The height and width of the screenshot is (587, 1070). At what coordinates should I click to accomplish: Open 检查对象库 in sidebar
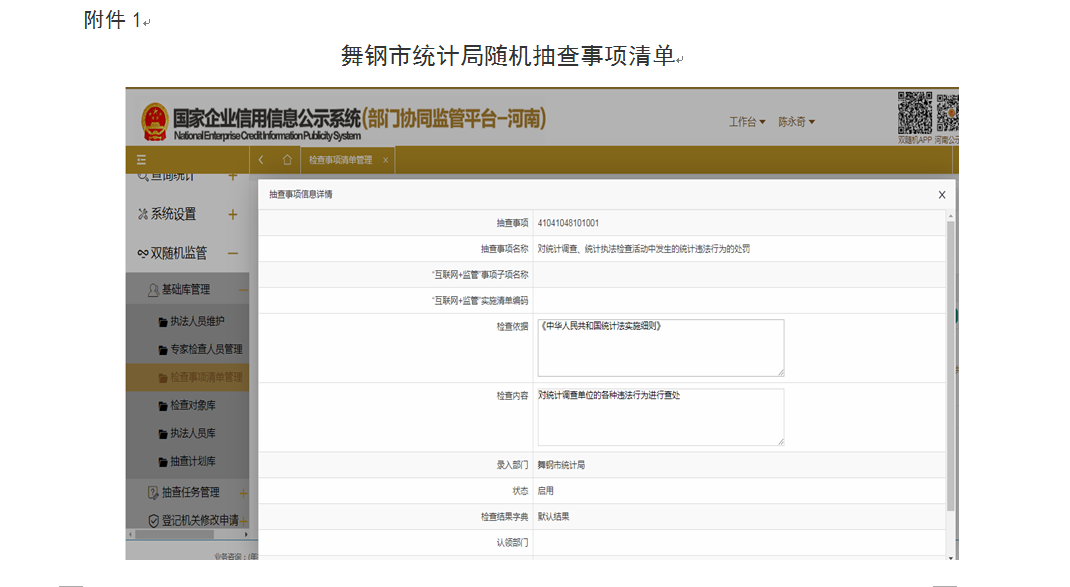click(x=192, y=405)
